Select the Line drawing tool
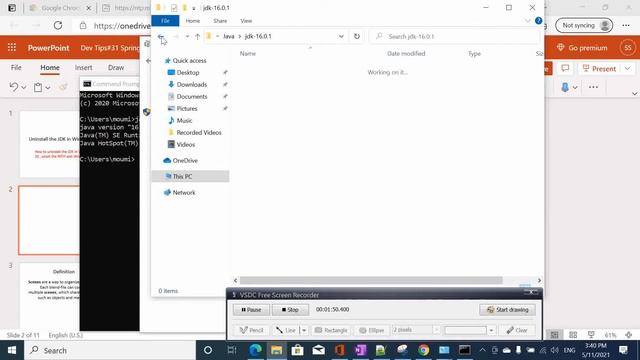The image size is (640, 360). tap(286, 330)
